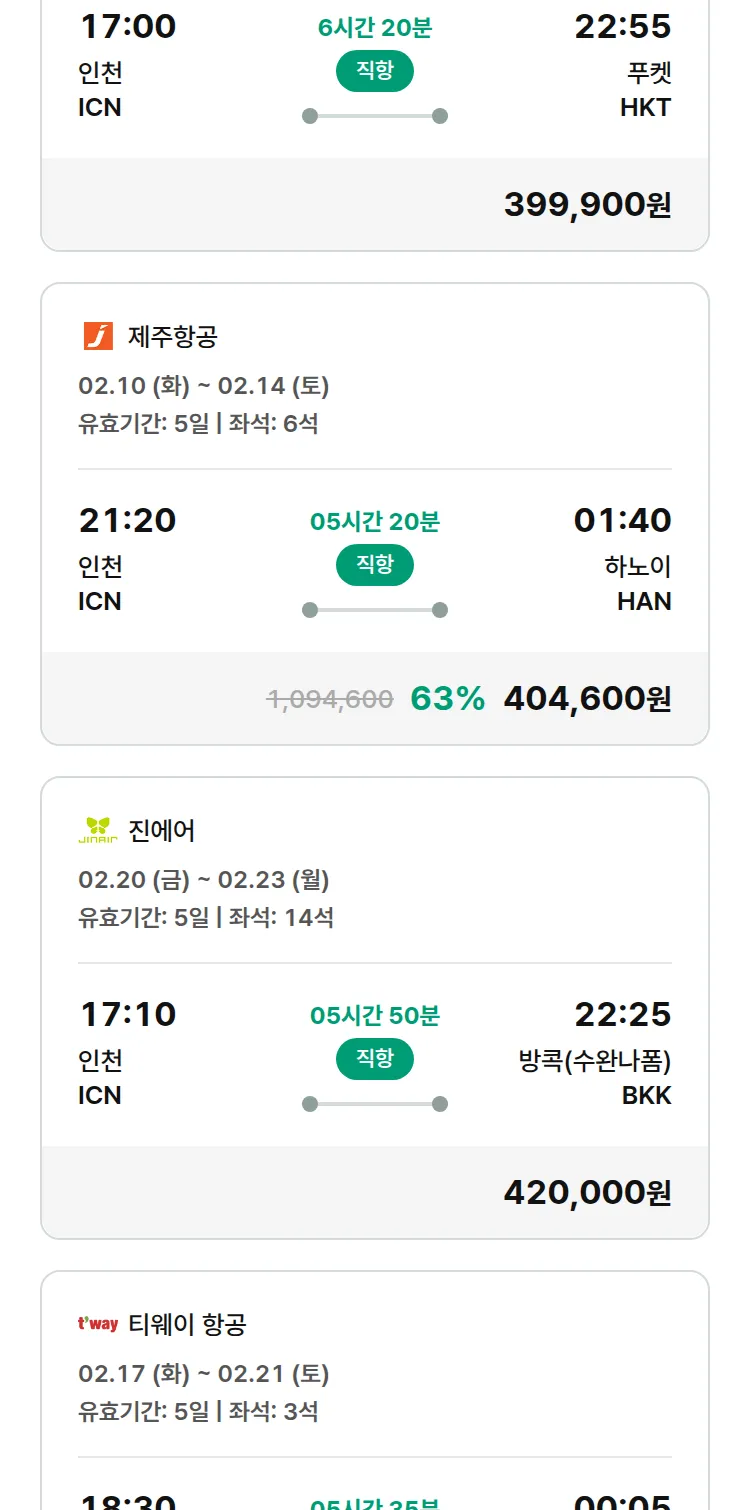Click the Jeju Air orange logo icon

coord(98,336)
